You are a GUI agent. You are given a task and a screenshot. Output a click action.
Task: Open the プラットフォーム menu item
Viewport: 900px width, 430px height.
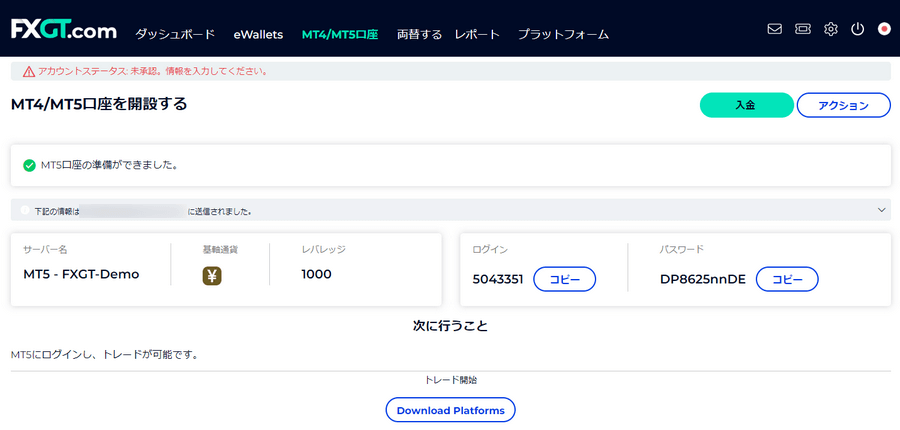[x=563, y=34]
